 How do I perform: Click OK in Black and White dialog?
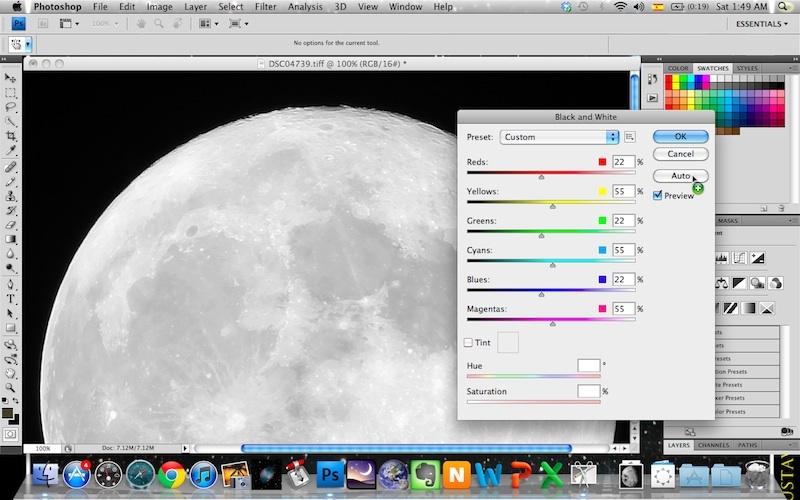point(680,136)
